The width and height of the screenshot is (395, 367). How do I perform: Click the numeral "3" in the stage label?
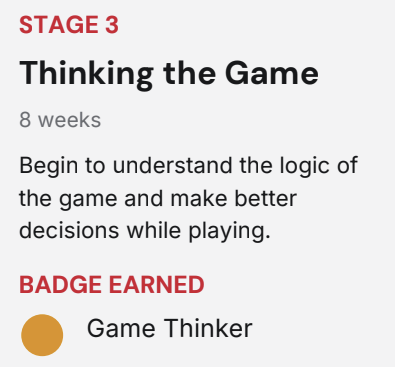tap(112, 25)
